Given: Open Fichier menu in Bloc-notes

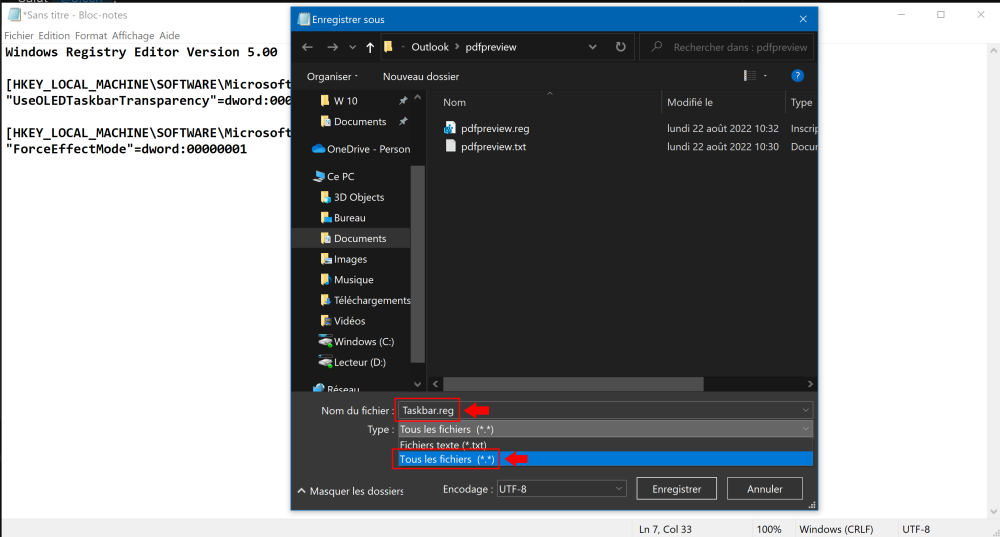Looking at the screenshot, I should 18,36.
